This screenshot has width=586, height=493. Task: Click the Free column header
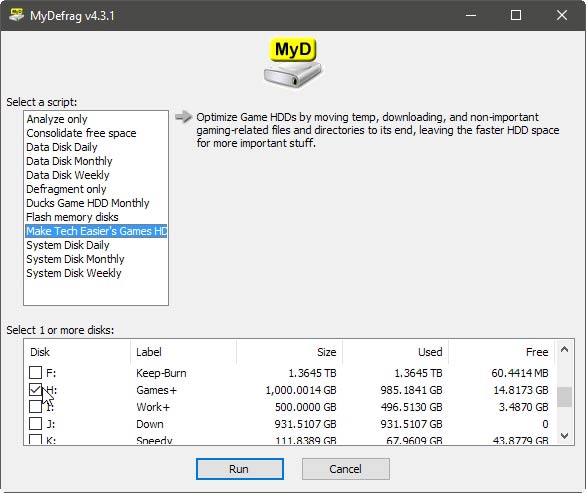(502, 352)
